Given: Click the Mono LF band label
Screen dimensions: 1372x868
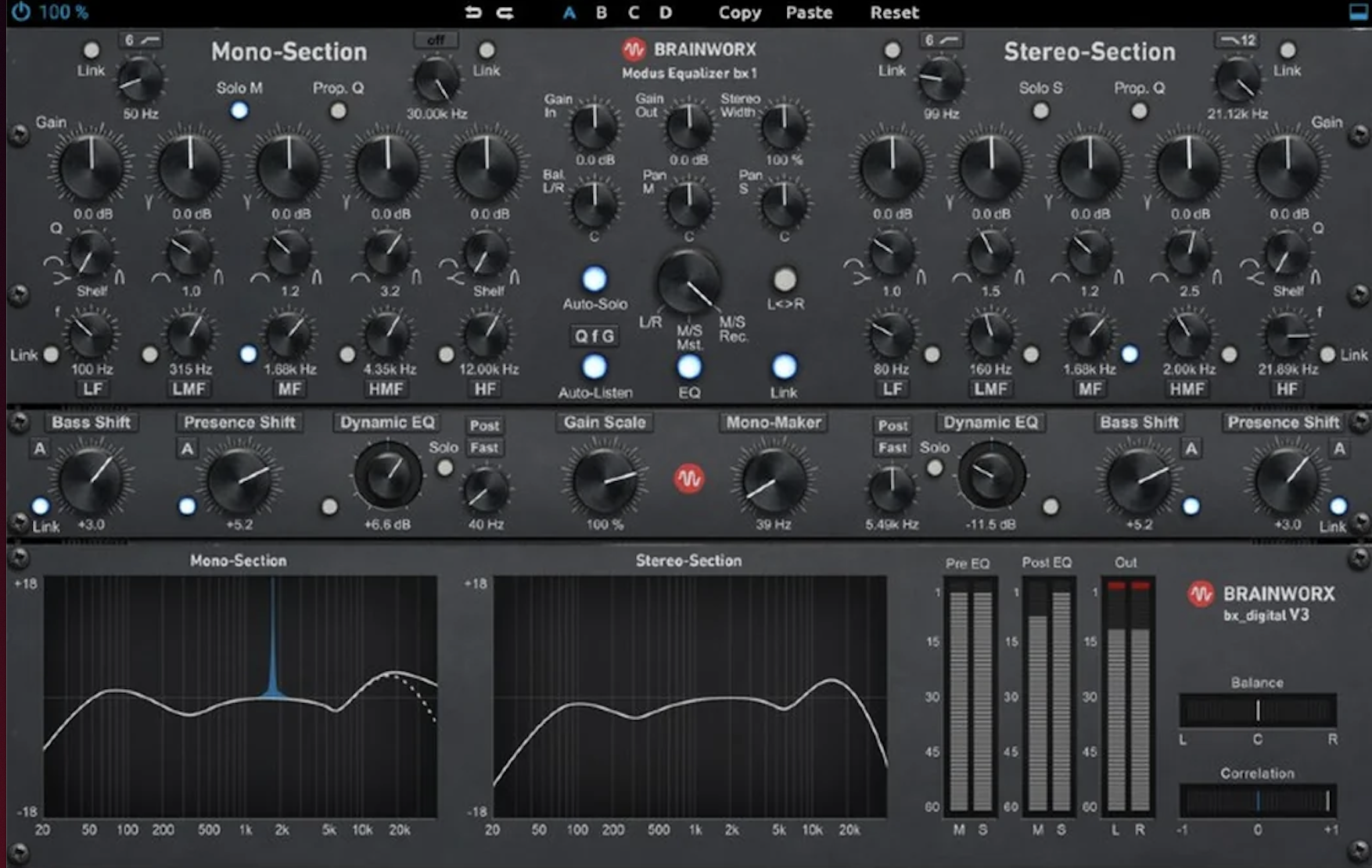Looking at the screenshot, I should coord(92,389).
